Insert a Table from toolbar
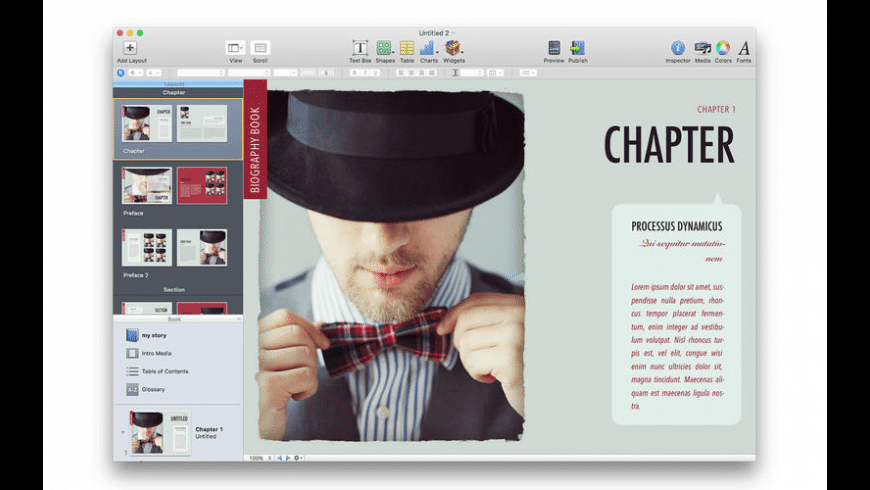Screen dimensions: 870x490 tap(407, 48)
